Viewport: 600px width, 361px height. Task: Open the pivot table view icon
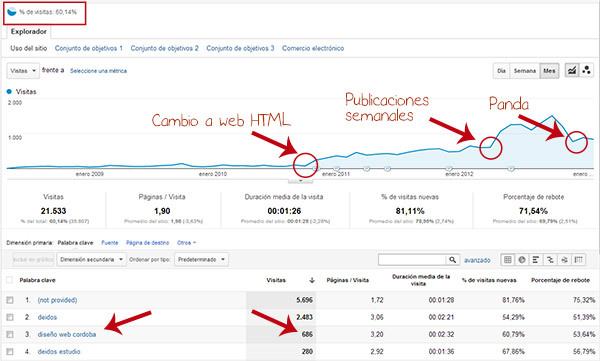(x=579, y=260)
